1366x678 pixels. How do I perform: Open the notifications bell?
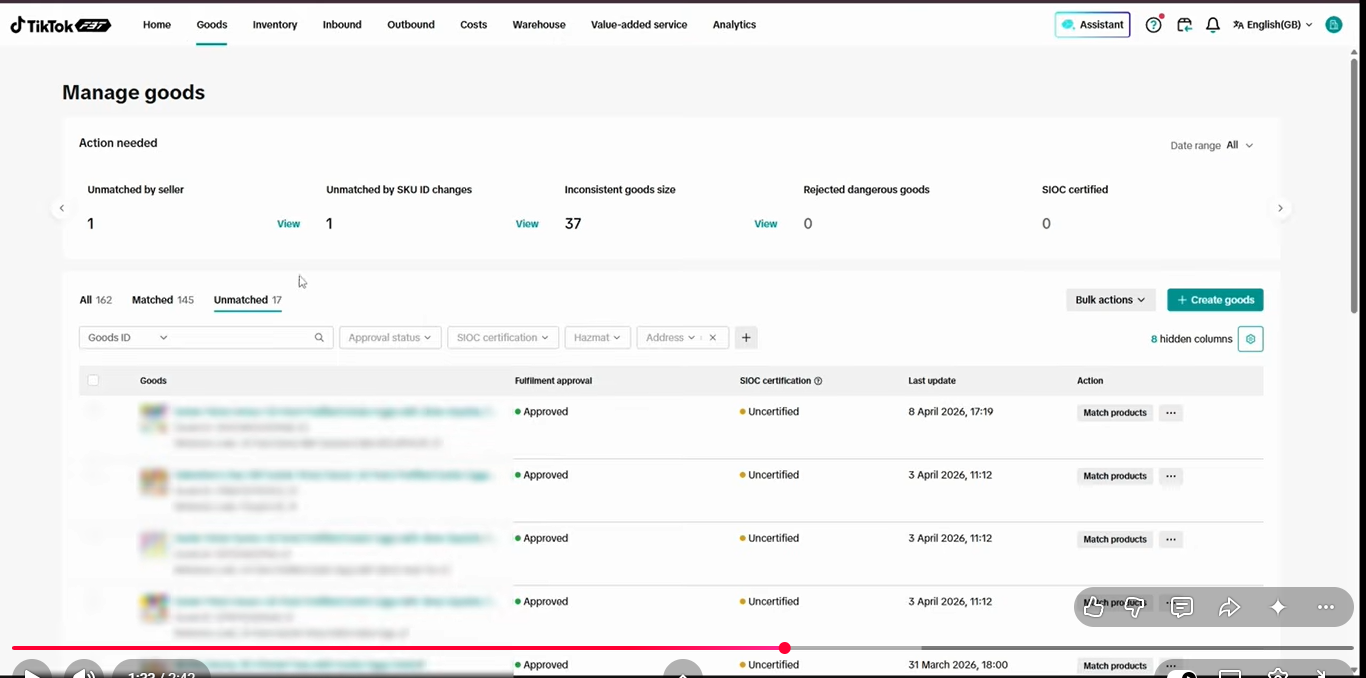pos(1212,25)
